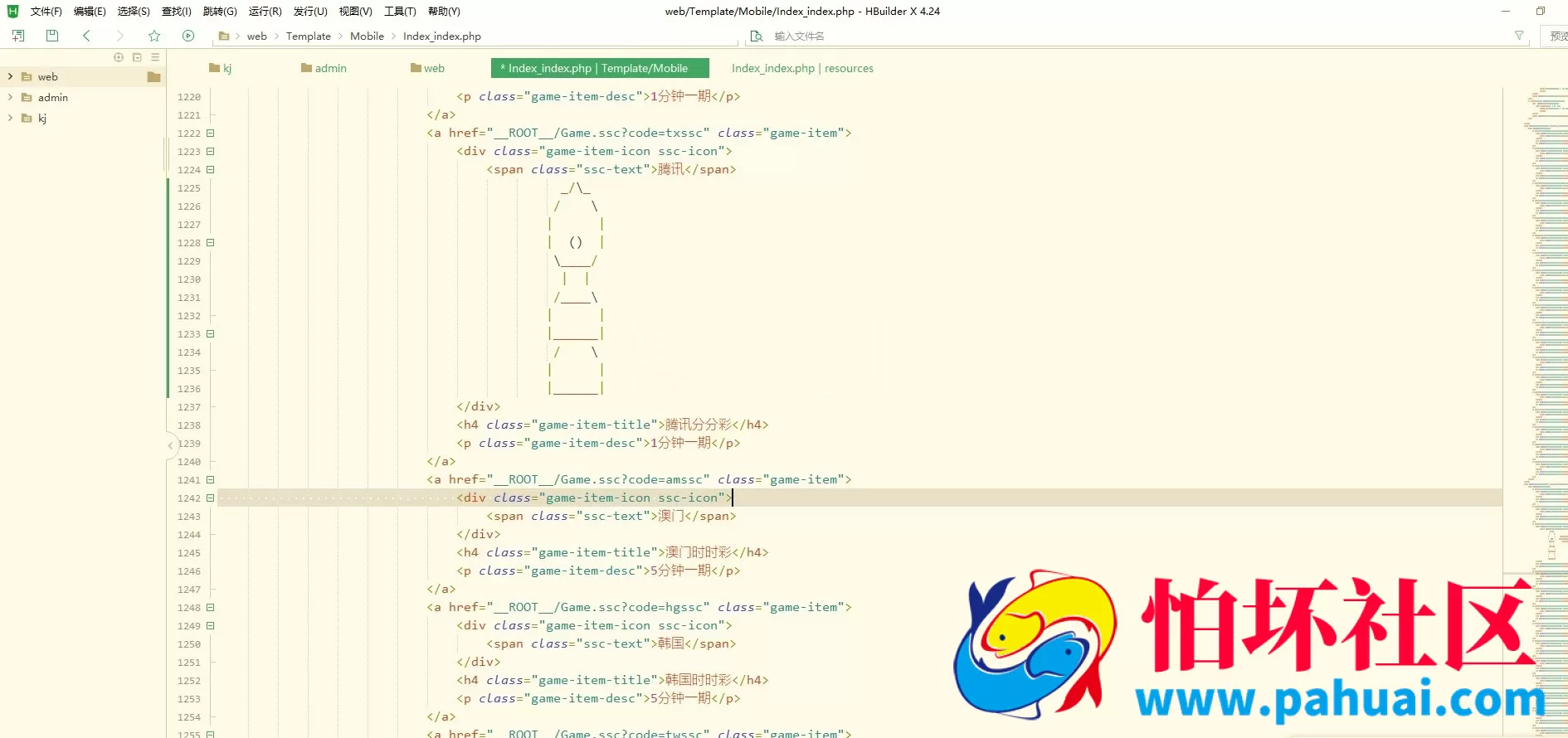
Task: Click the Index_index.php breadcrumb segment
Action: tap(442, 36)
